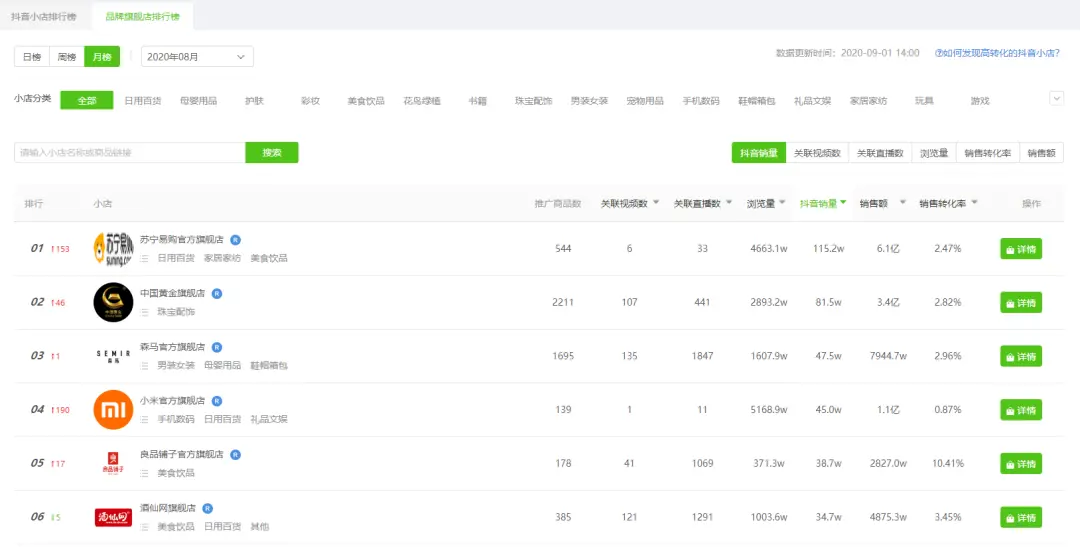
Task: Select the 关联直播数 sort toggle
Action: tap(880, 153)
